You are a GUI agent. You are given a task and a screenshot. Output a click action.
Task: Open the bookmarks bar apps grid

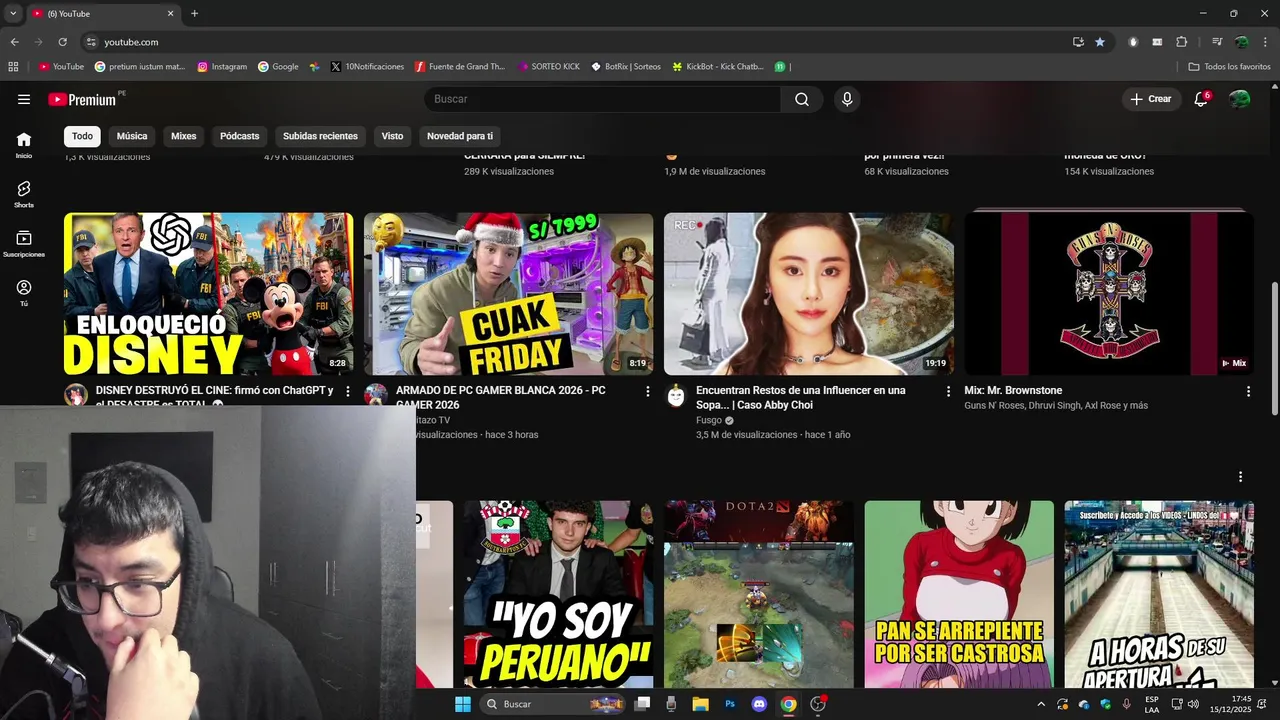pyautogui.click(x=13, y=67)
